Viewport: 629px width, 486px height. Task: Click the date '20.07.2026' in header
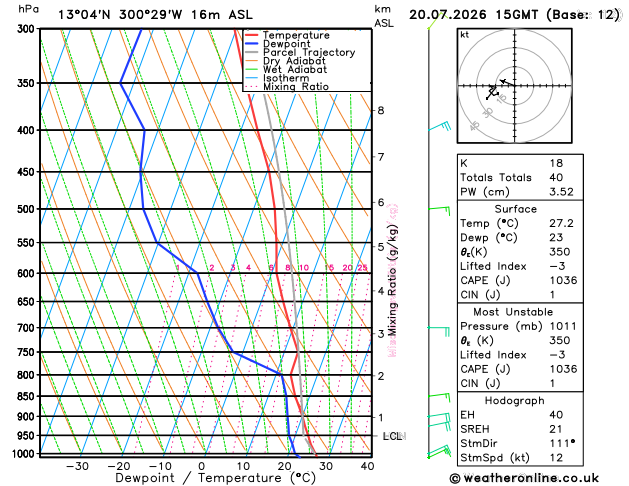click(447, 15)
